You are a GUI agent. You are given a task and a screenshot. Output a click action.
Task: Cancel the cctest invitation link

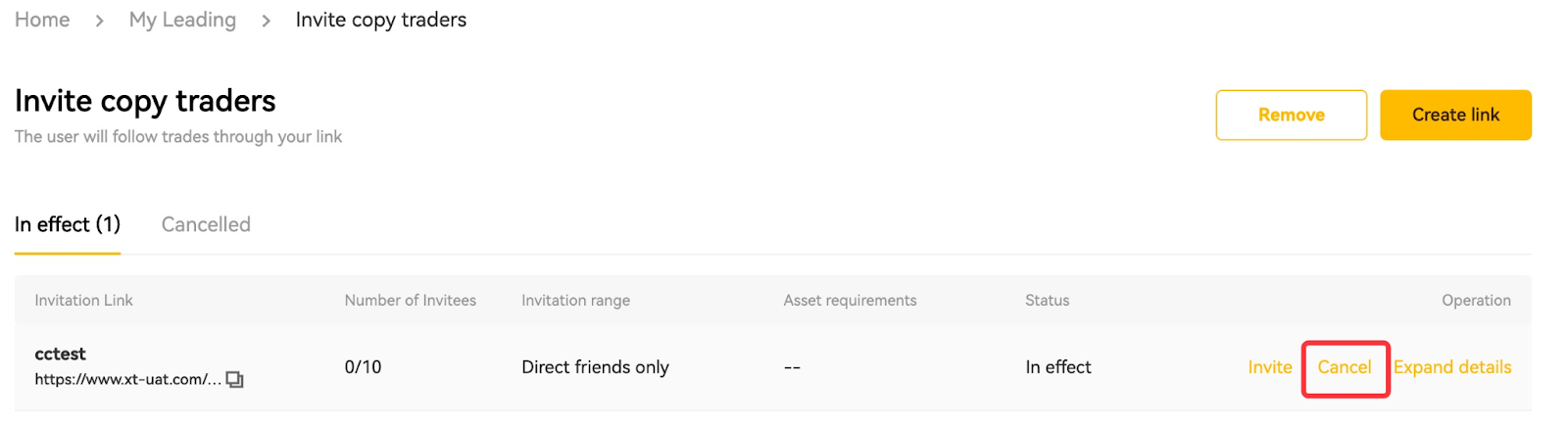click(1345, 367)
